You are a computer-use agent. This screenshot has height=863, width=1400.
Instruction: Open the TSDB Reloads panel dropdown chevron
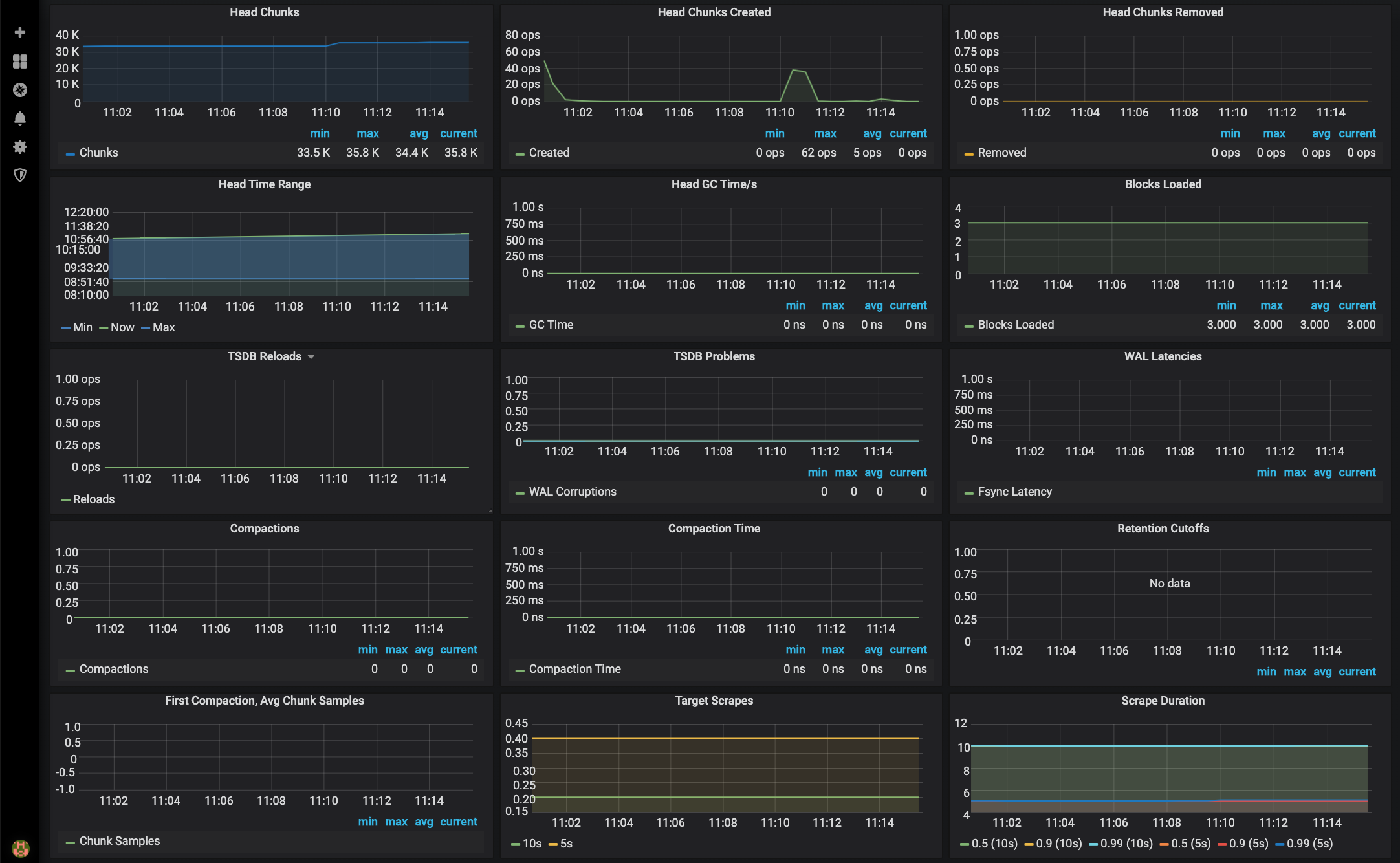click(x=312, y=356)
